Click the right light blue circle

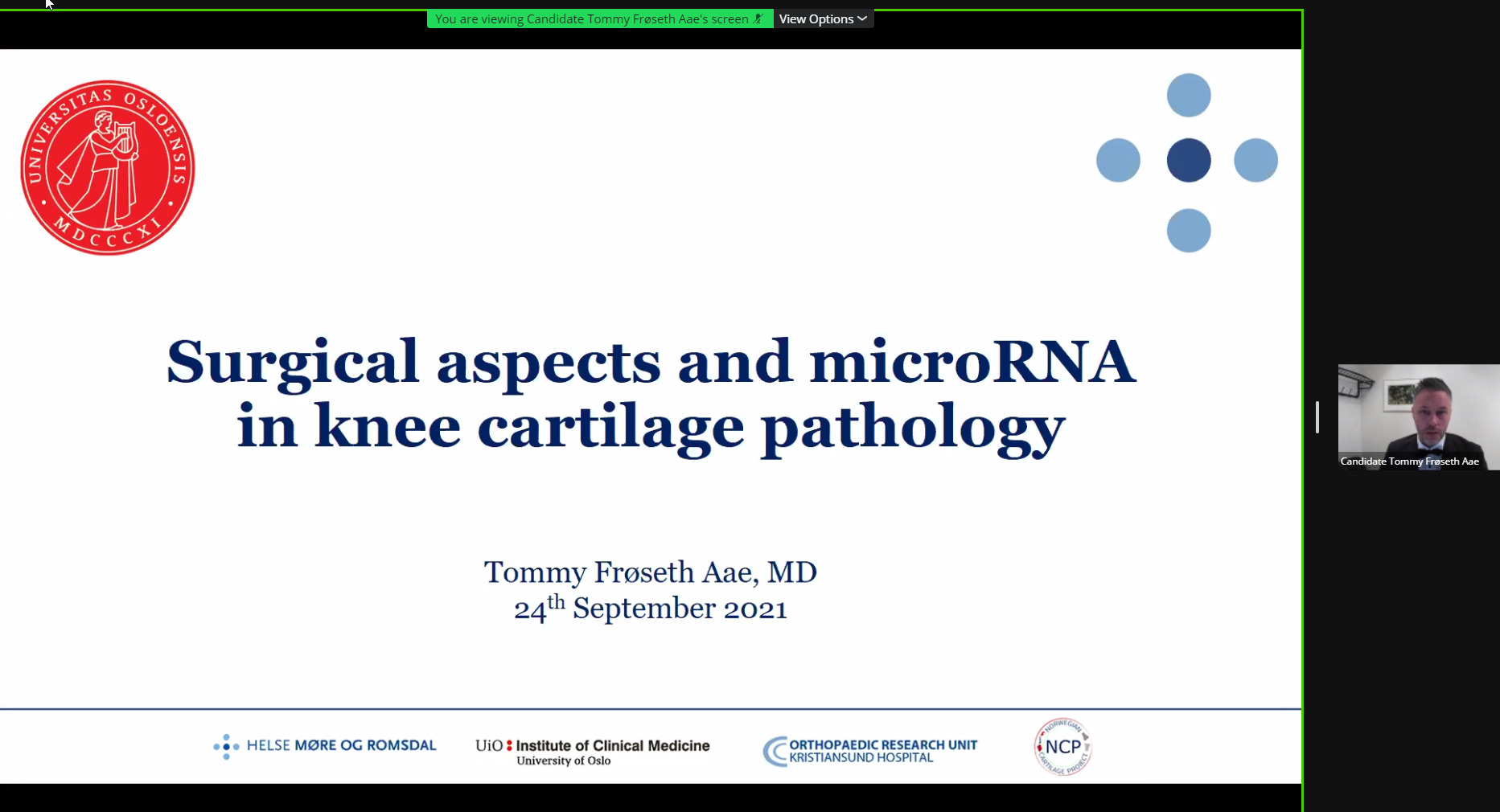(1255, 160)
